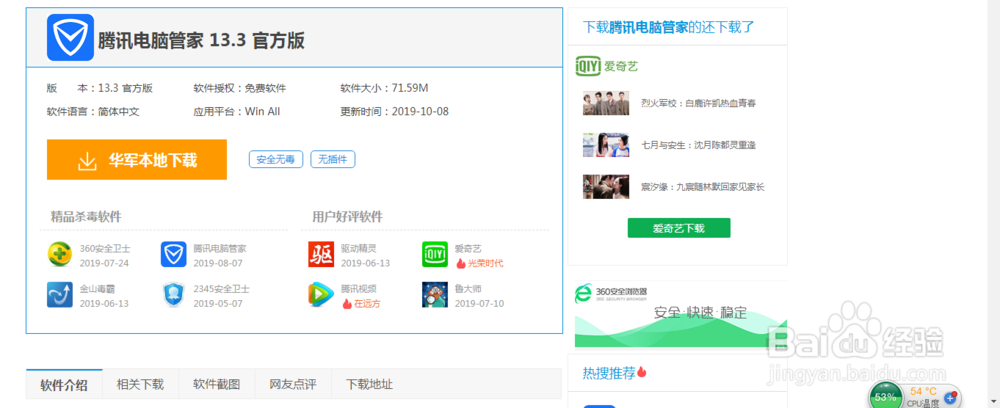This screenshot has height=408, width=1000.
Task: Click the 金山毒霸 text link
Action: click(98, 289)
